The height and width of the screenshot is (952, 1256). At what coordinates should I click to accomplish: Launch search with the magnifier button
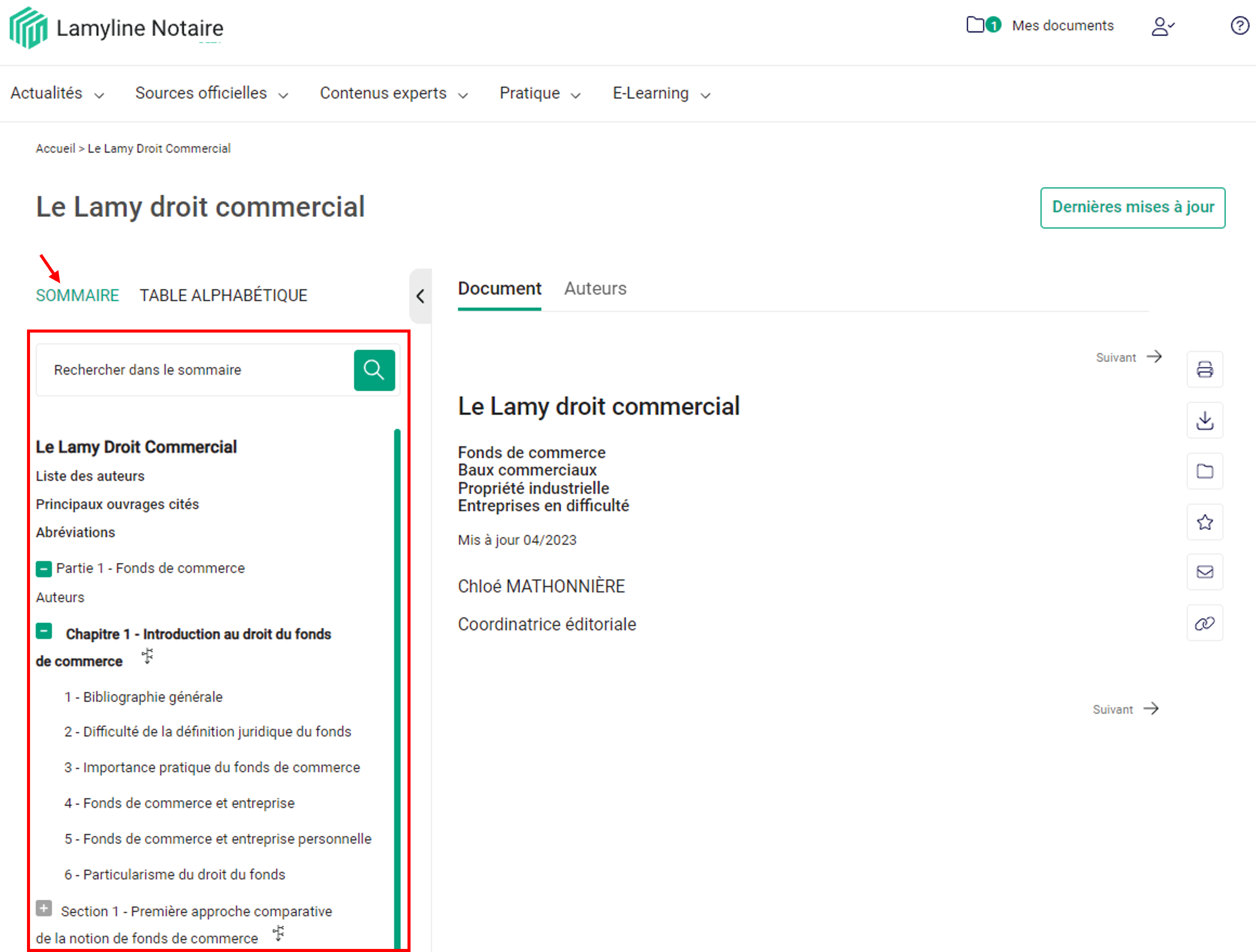pyautogui.click(x=374, y=370)
